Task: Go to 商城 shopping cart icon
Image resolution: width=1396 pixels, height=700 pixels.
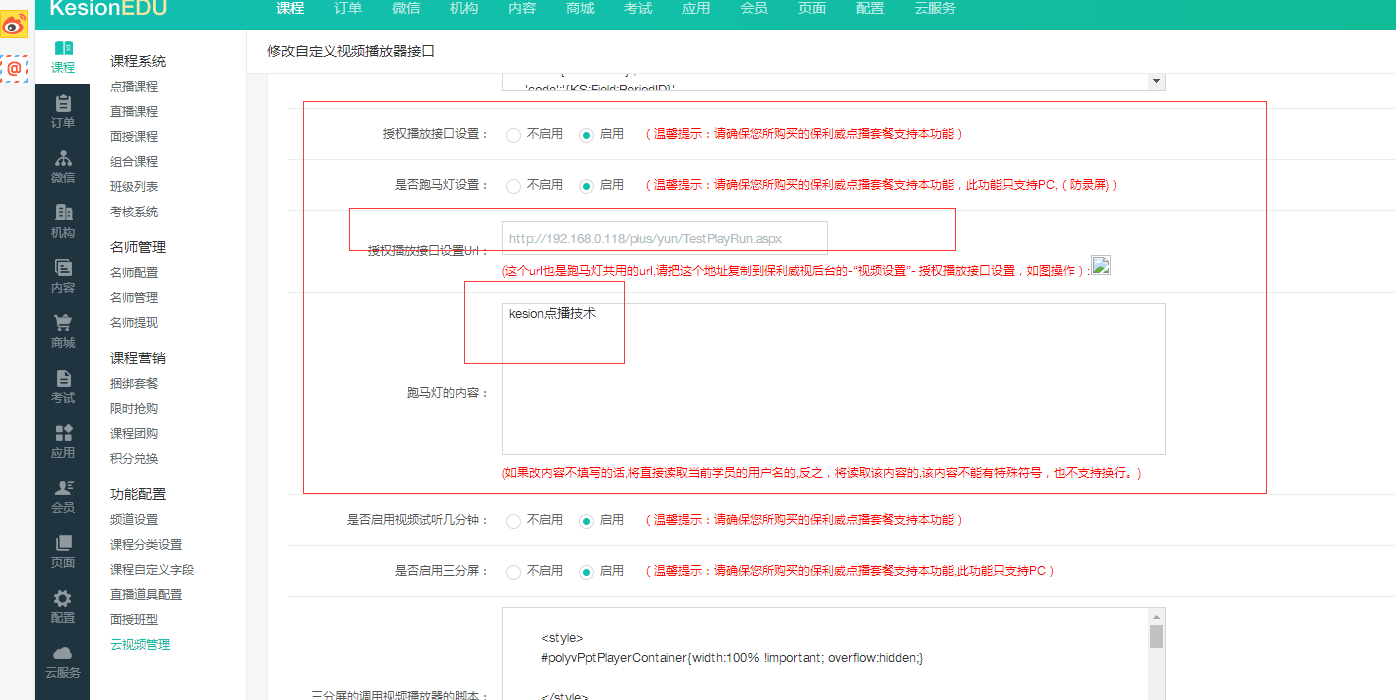Action: click(63, 322)
